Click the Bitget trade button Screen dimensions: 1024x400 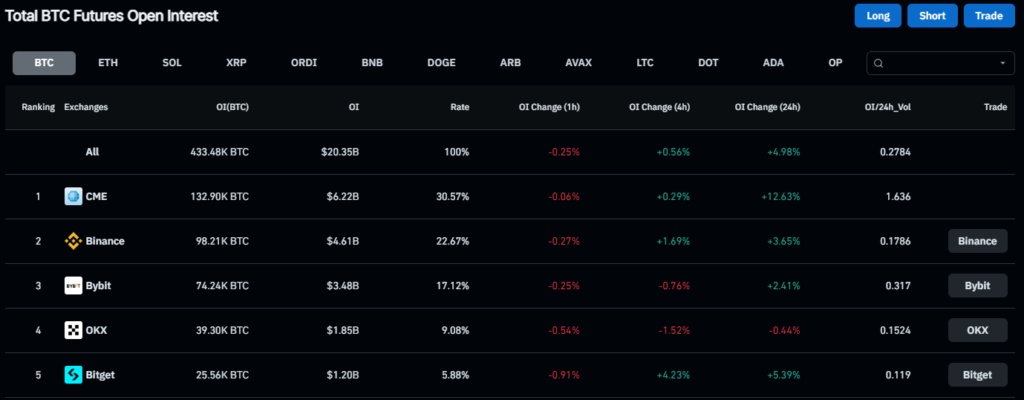(x=977, y=375)
